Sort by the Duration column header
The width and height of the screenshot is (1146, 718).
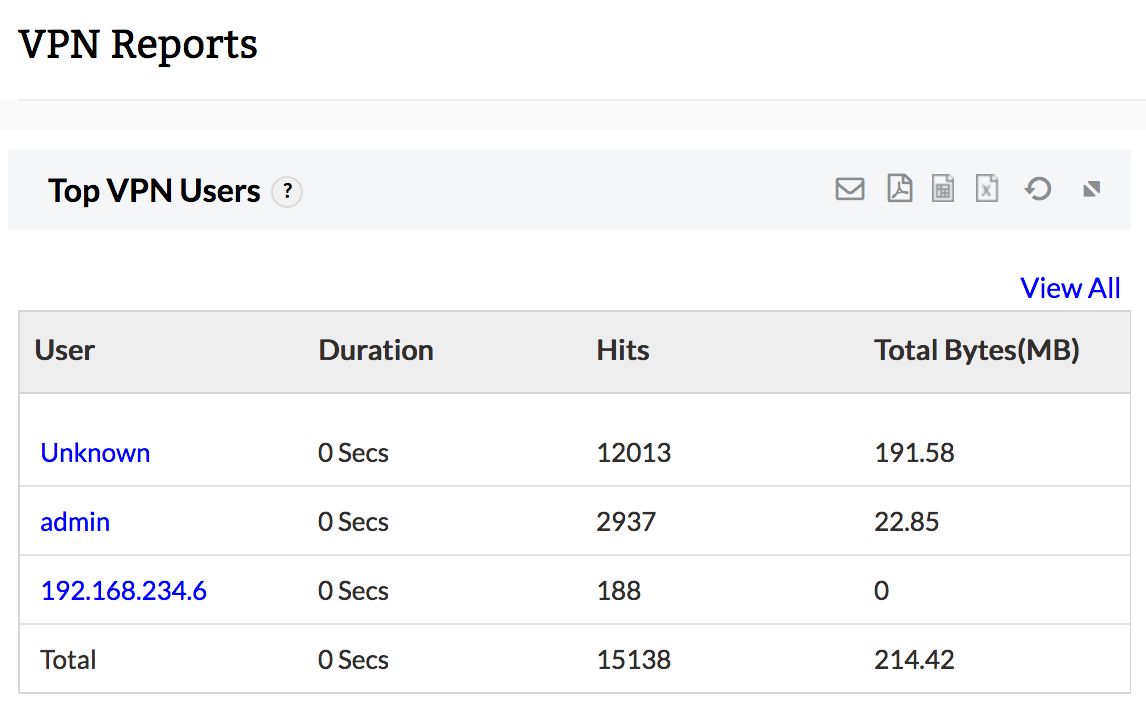(x=376, y=350)
